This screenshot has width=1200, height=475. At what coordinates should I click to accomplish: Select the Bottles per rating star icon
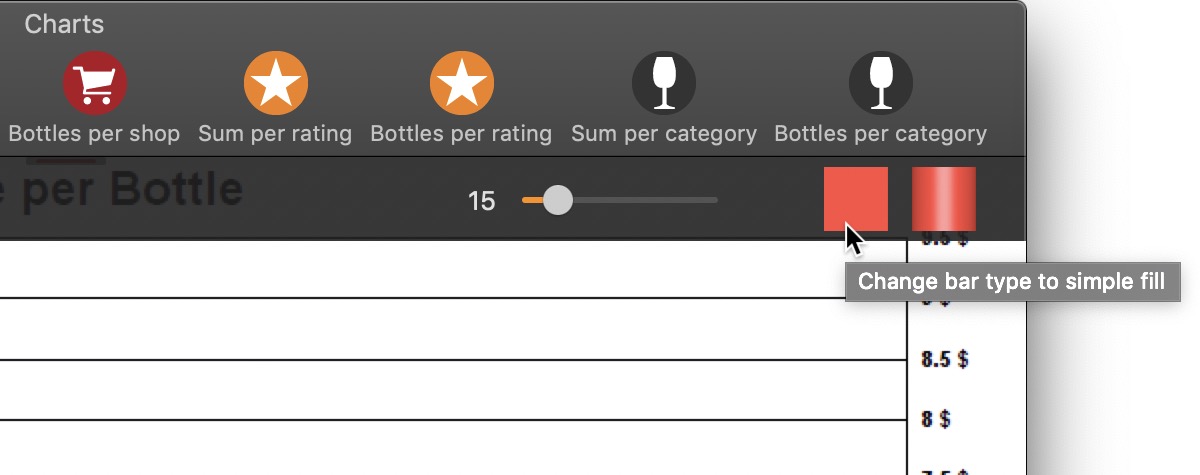[462, 83]
